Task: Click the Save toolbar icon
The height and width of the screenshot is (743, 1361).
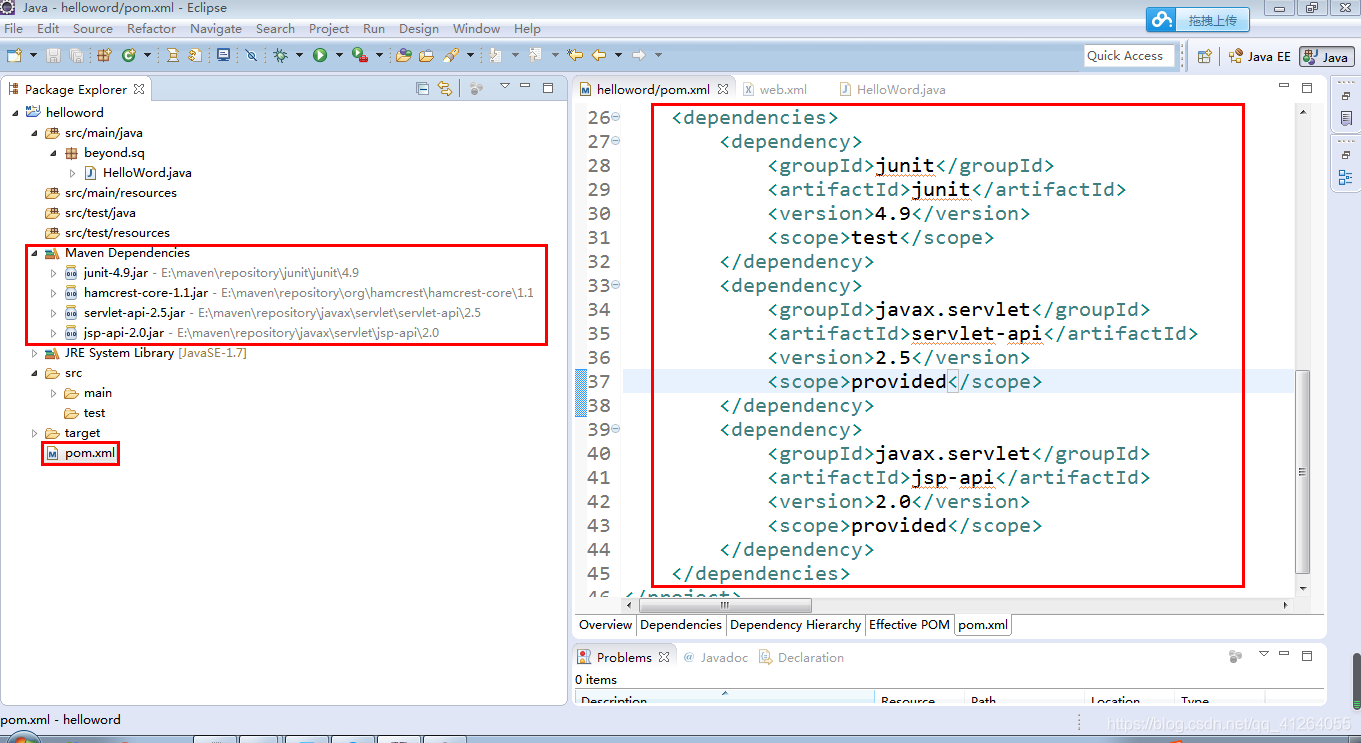Action: (53, 55)
